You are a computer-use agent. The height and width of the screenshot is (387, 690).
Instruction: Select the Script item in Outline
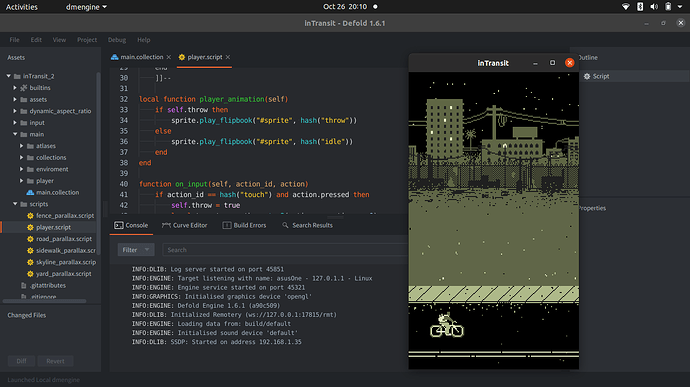[x=633, y=76]
